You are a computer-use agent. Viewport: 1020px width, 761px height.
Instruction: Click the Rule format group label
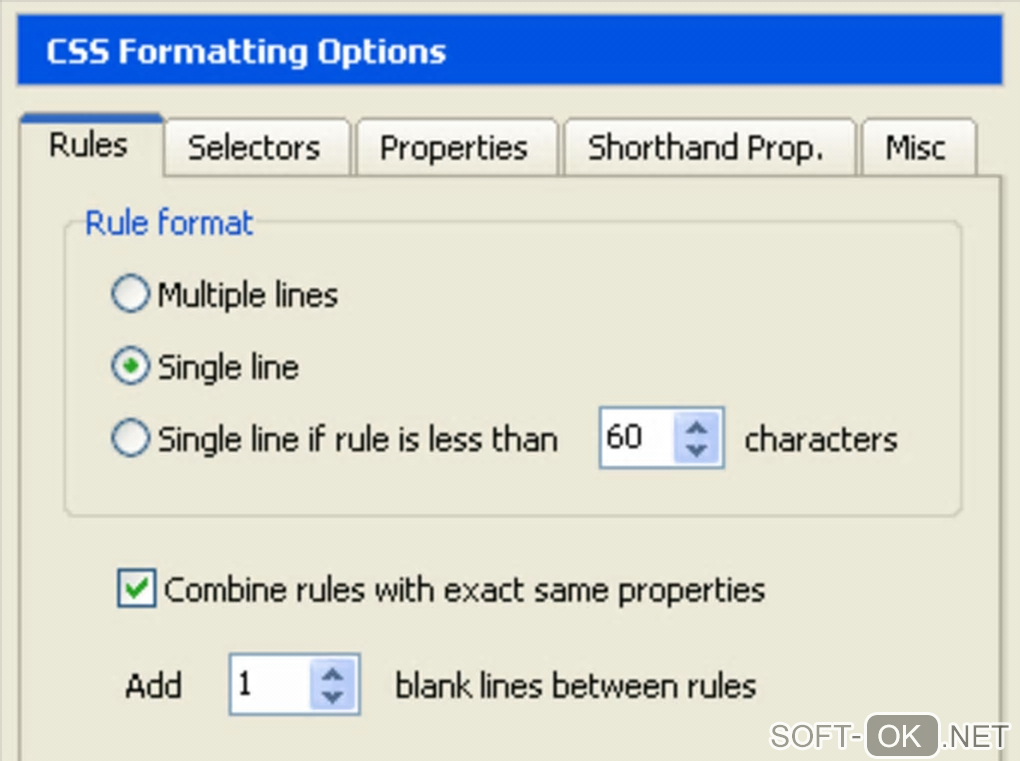169,223
